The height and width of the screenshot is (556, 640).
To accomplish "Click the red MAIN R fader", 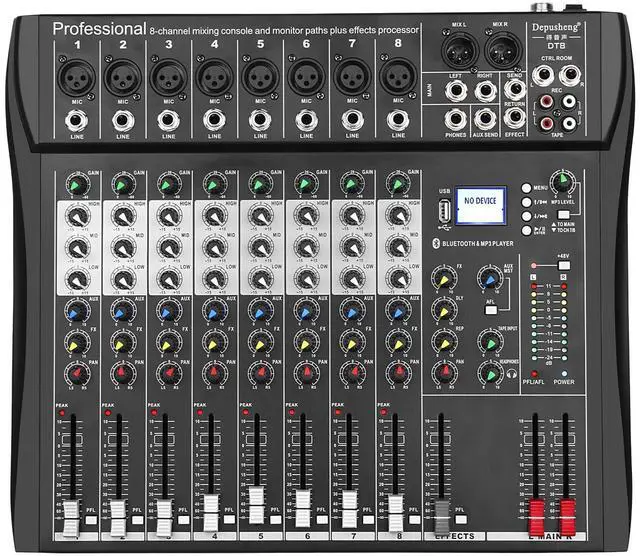I will tap(567, 516).
